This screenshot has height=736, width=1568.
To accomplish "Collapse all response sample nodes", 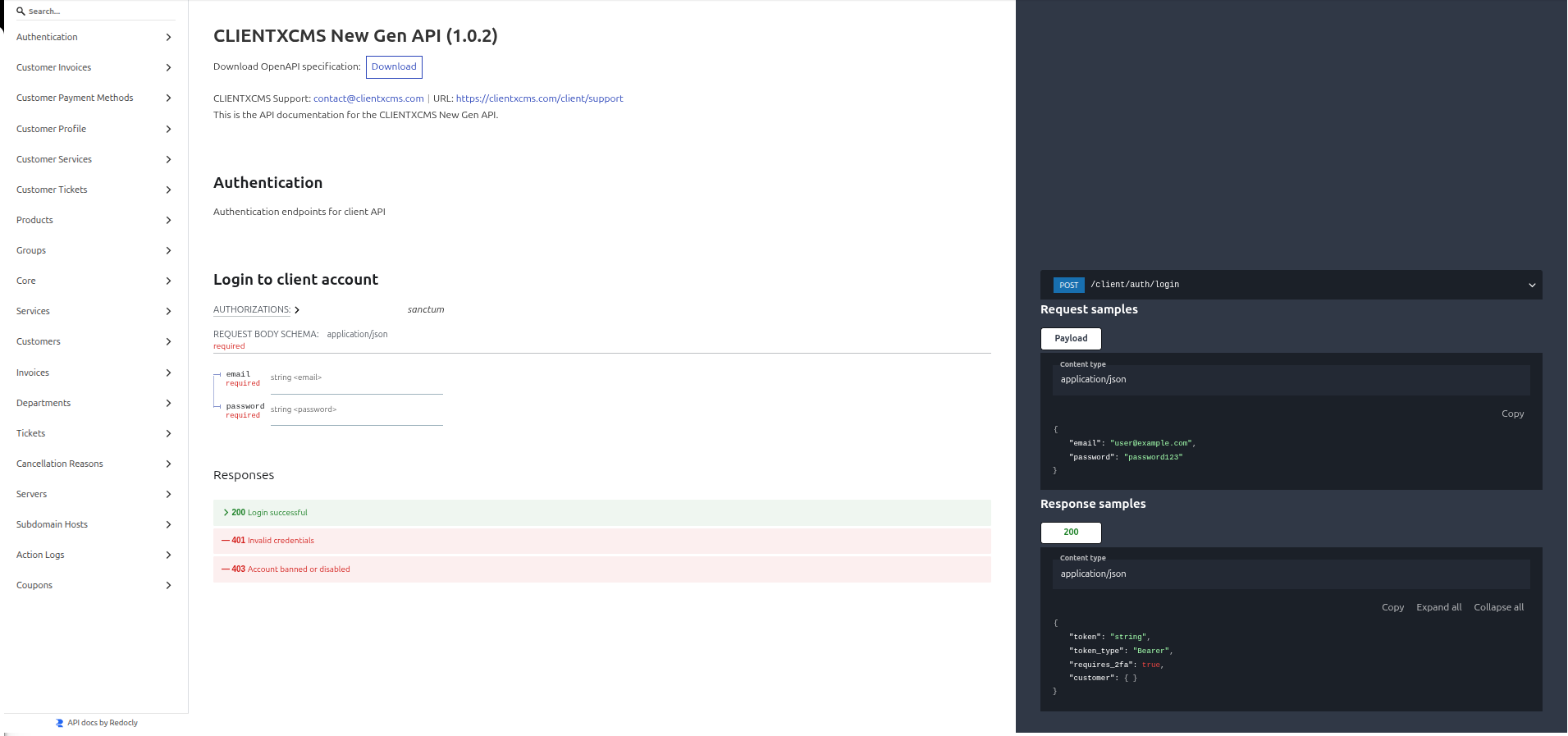I will [1498, 608].
